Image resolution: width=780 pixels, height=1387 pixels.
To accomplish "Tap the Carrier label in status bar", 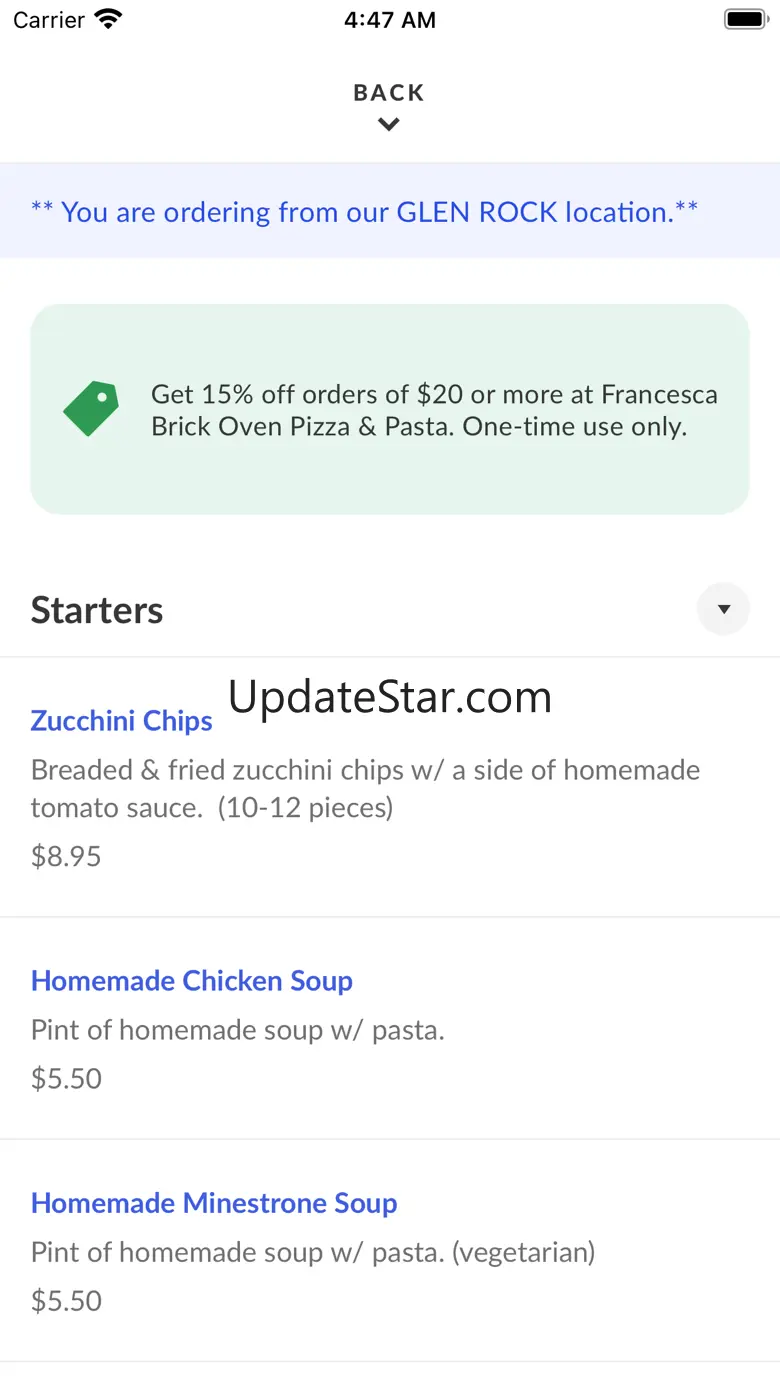I will tap(49, 20).
